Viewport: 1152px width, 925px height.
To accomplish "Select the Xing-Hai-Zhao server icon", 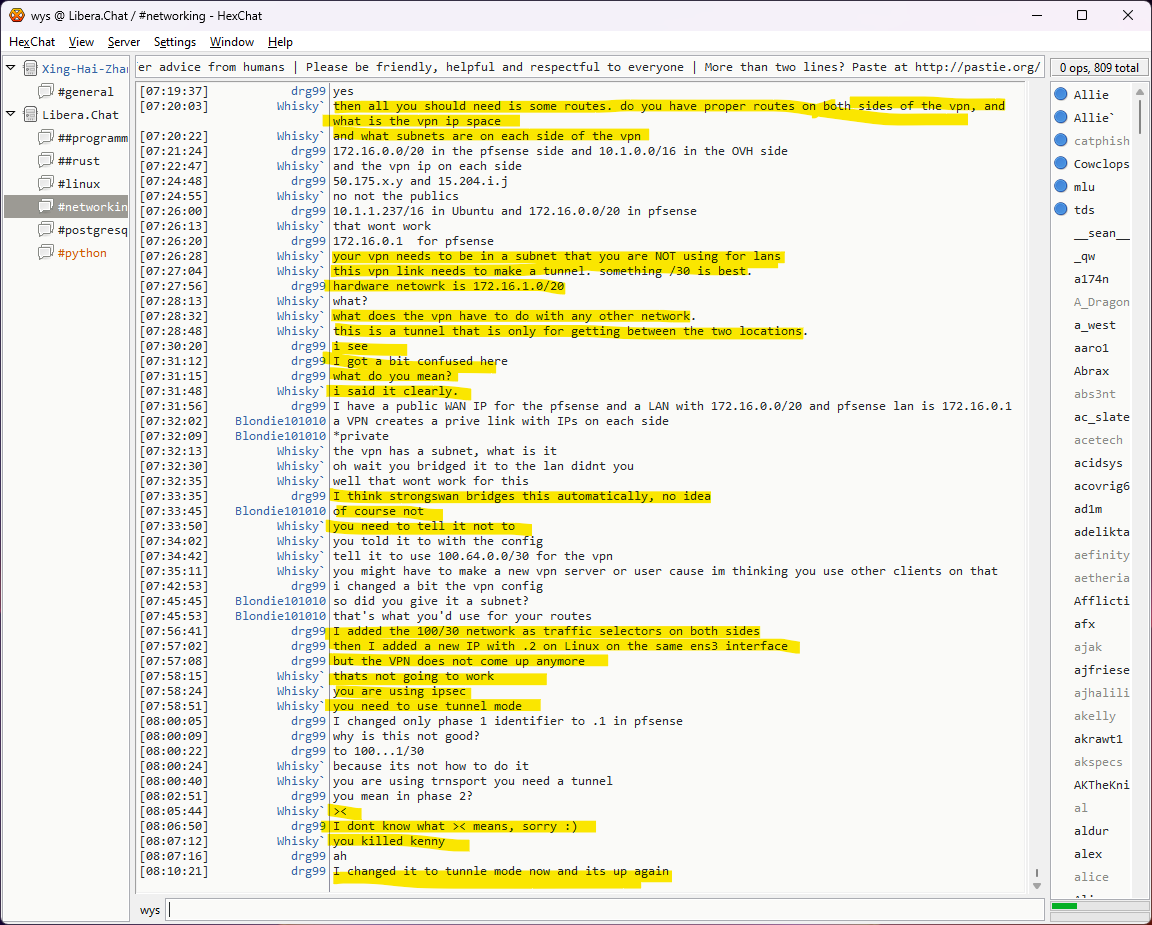I will [x=30, y=69].
